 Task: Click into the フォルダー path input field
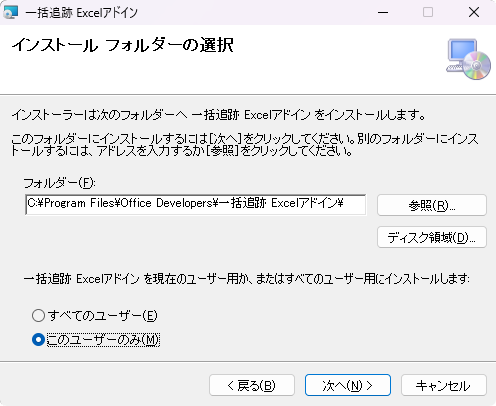click(196, 205)
